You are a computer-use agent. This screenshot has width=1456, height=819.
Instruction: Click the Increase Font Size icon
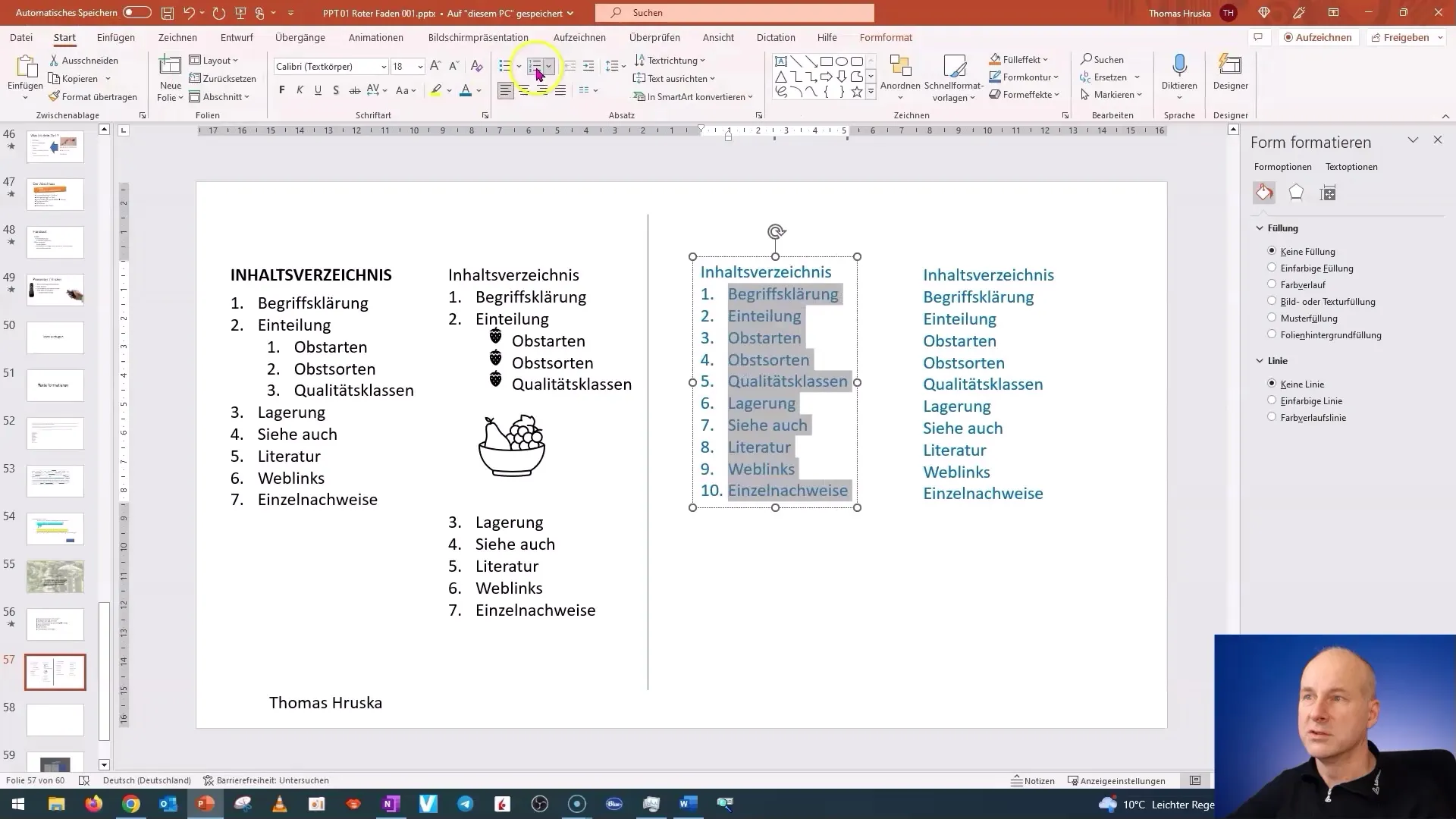(435, 65)
